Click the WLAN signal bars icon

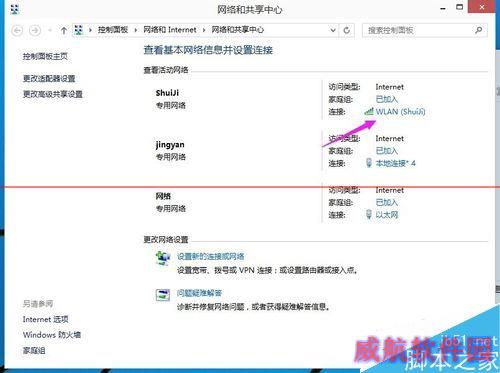coord(369,111)
